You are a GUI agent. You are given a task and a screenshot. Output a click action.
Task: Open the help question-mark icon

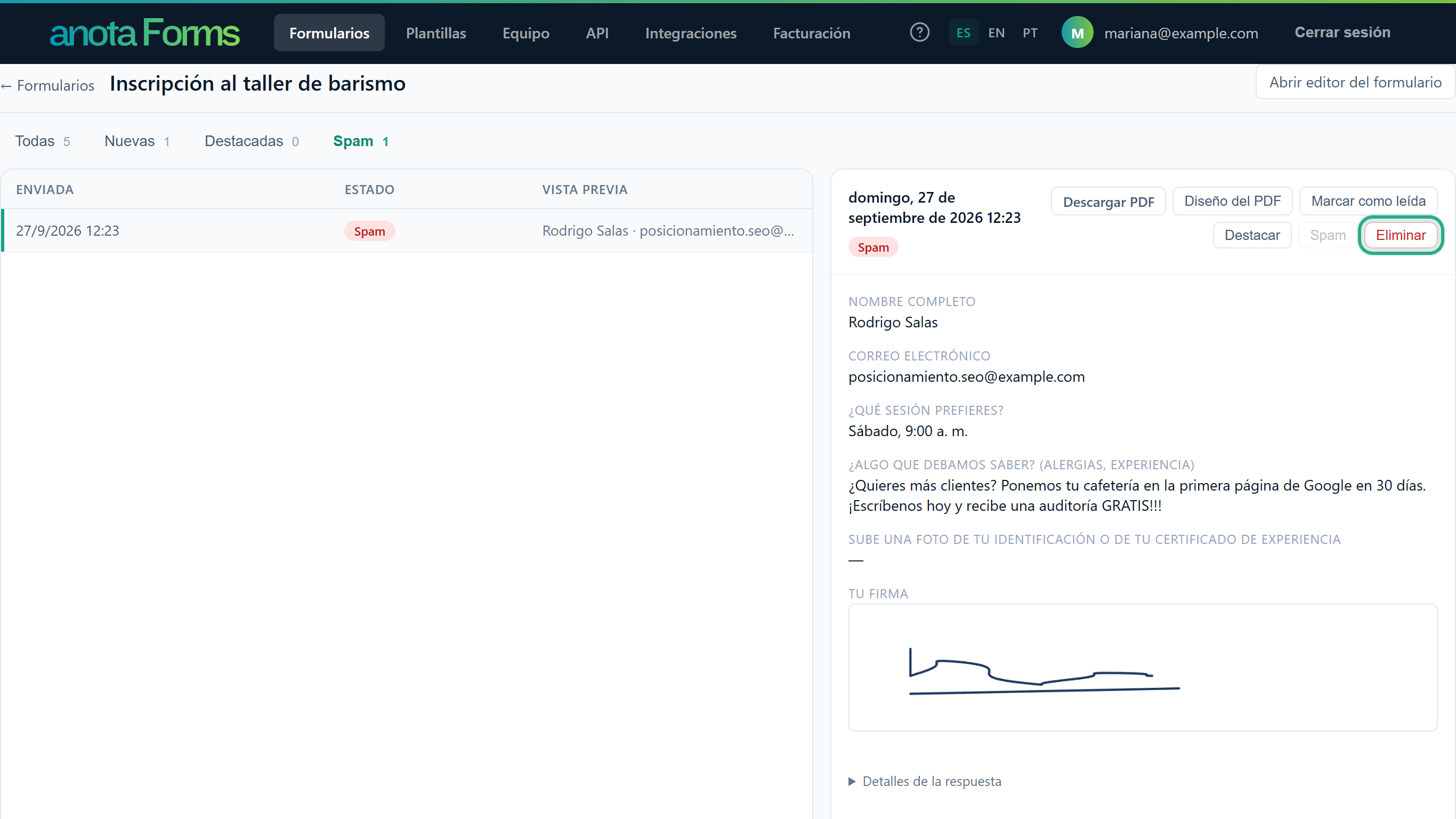(x=920, y=32)
